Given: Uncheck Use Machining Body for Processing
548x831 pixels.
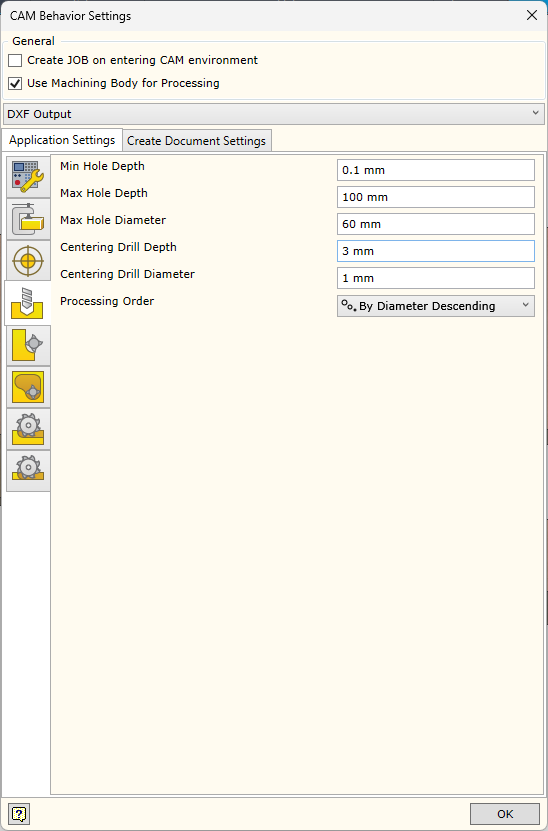Looking at the screenshot, I should [x=15, y=83].
